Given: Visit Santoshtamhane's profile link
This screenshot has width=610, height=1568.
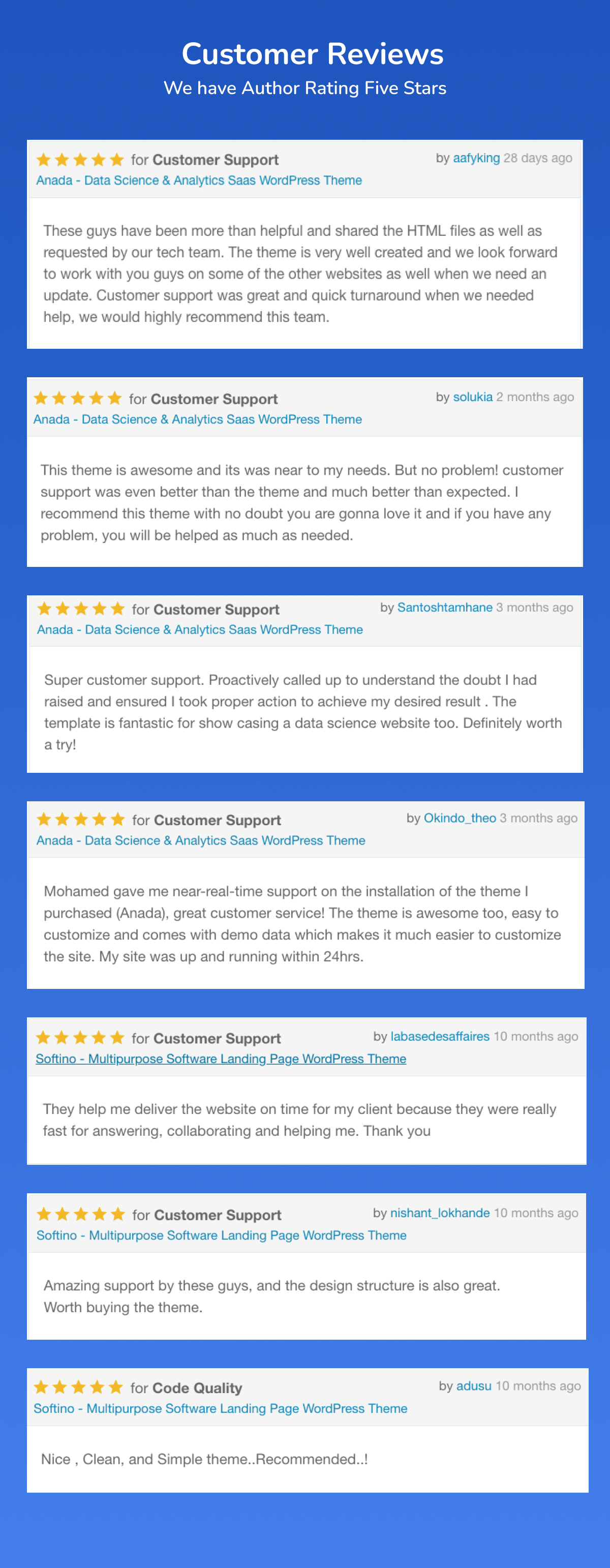Looking at the screenshot, I should pyautogui.click(x=444, y=608).
